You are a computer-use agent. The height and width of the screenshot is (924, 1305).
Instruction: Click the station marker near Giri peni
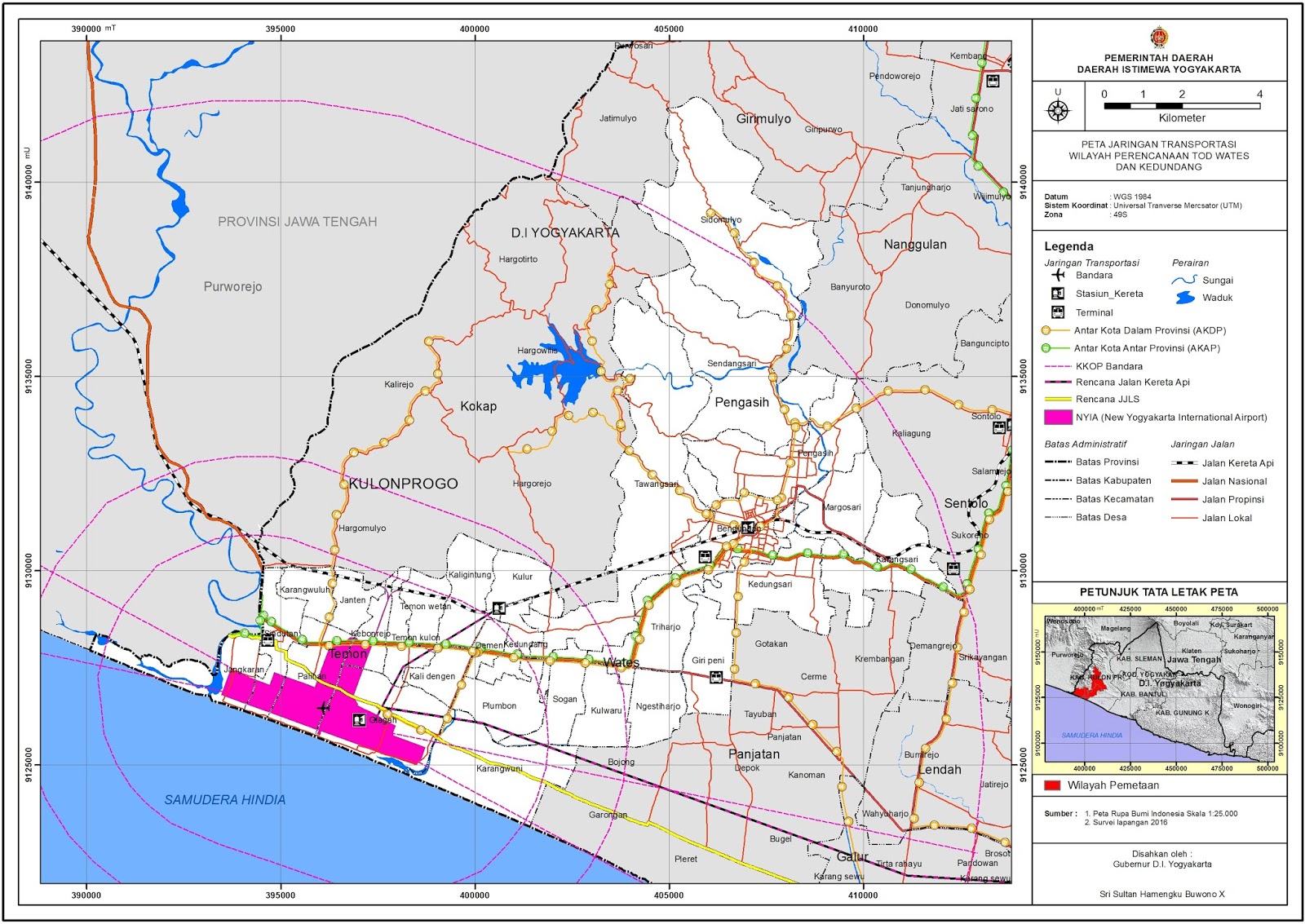pyautogui.click(x=716, y=677)
